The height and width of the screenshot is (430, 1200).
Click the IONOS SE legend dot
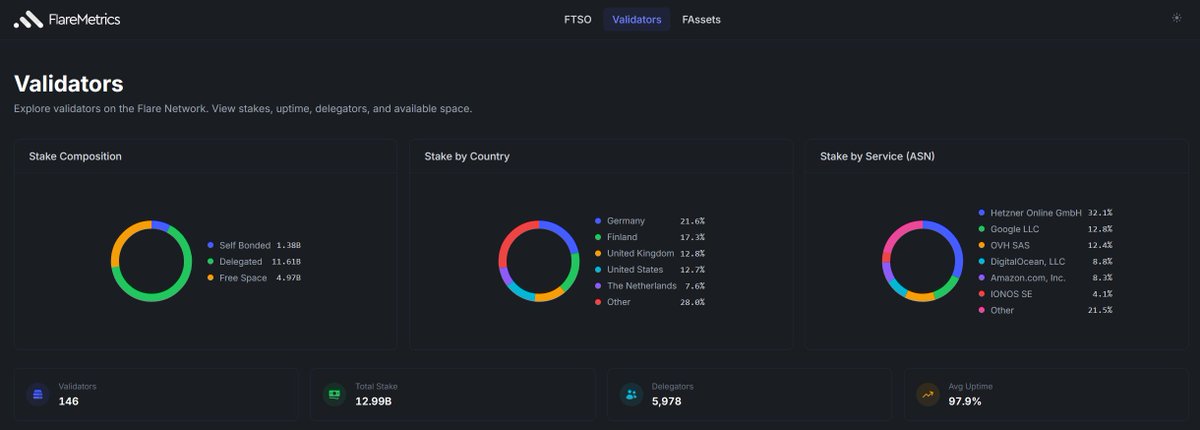(982, 294)
